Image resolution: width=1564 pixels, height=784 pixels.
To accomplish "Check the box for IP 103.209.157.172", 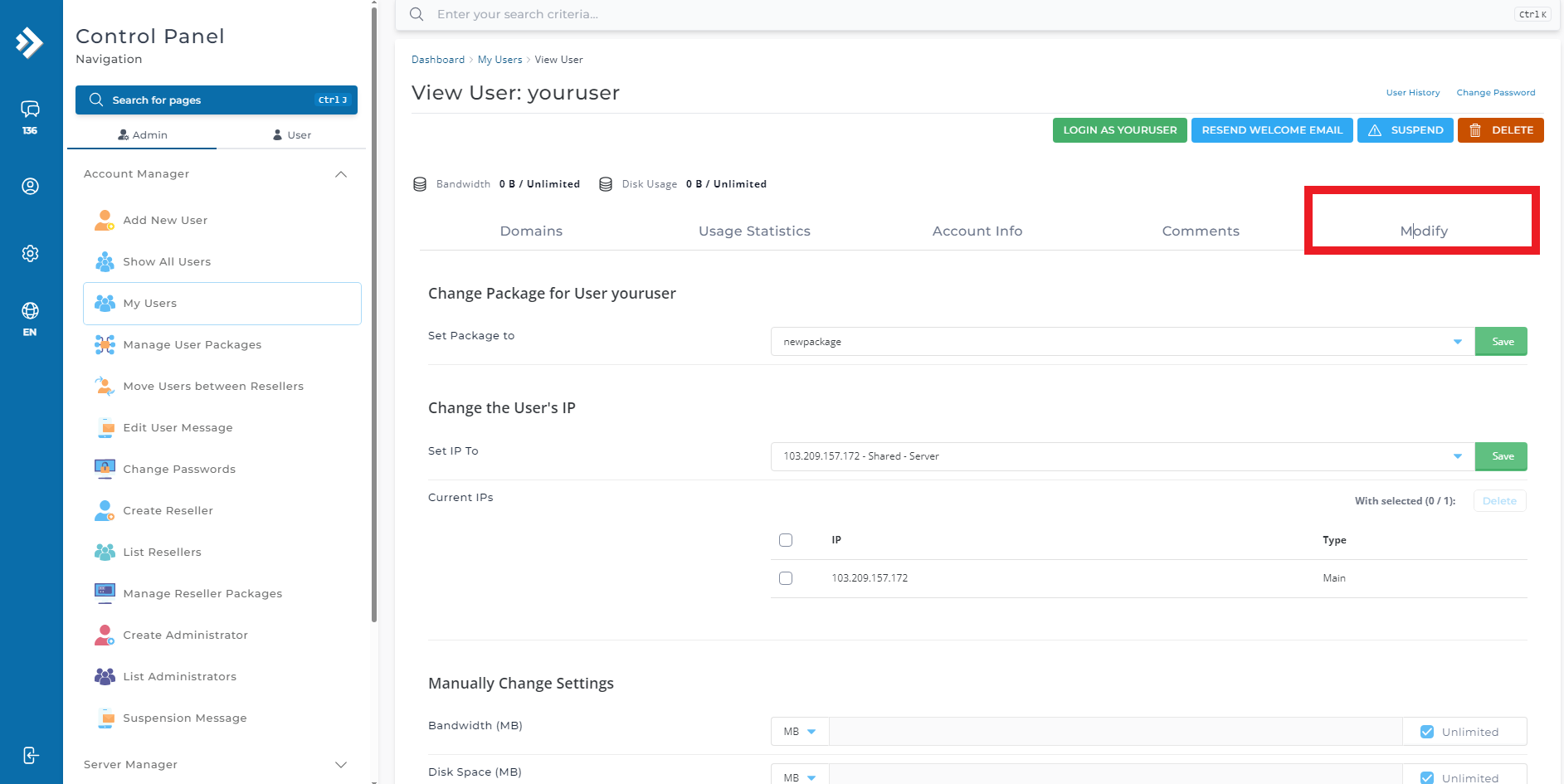I will click(x=786, y=578).
